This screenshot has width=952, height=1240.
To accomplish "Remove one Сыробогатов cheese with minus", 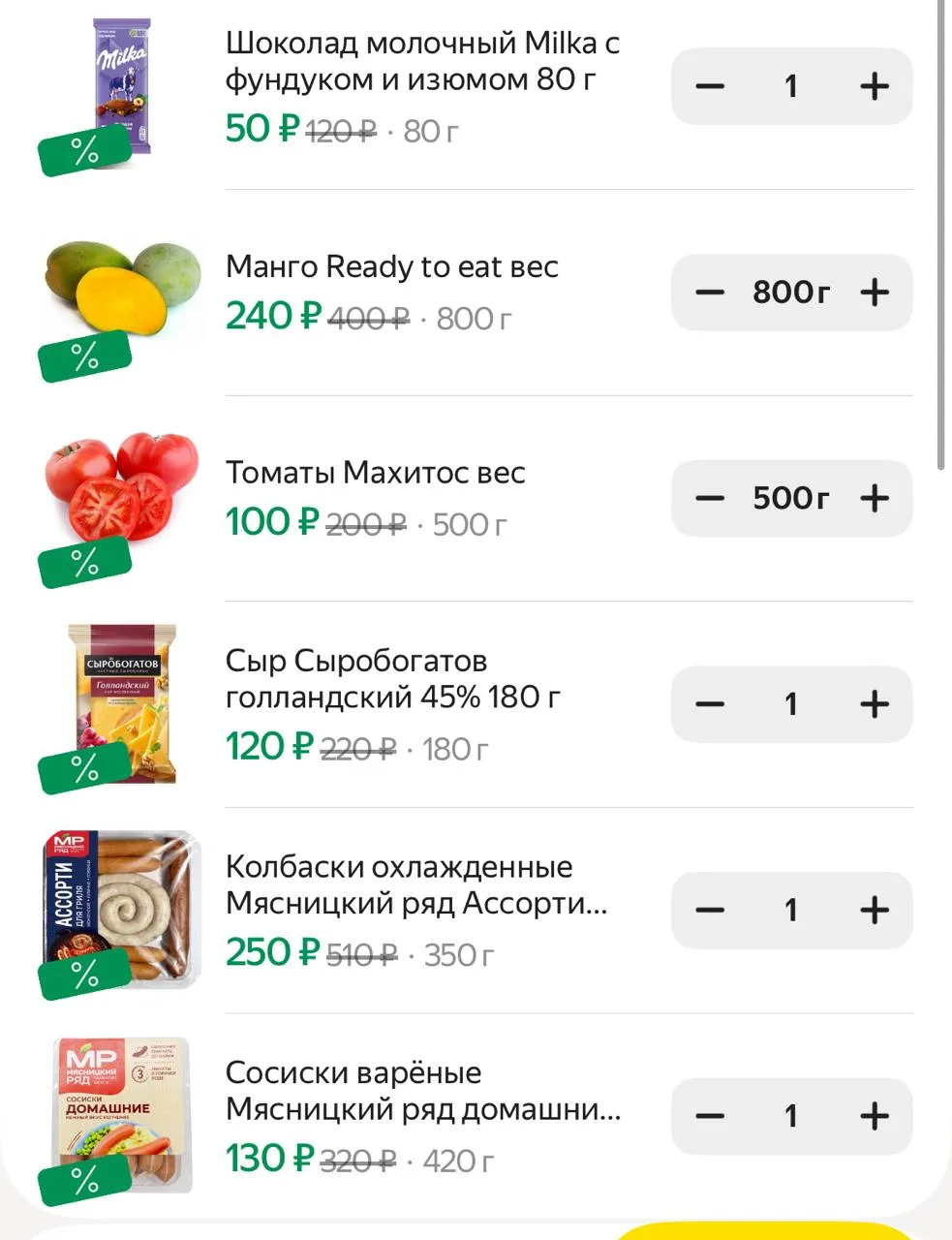I will [x=710, y=704].
